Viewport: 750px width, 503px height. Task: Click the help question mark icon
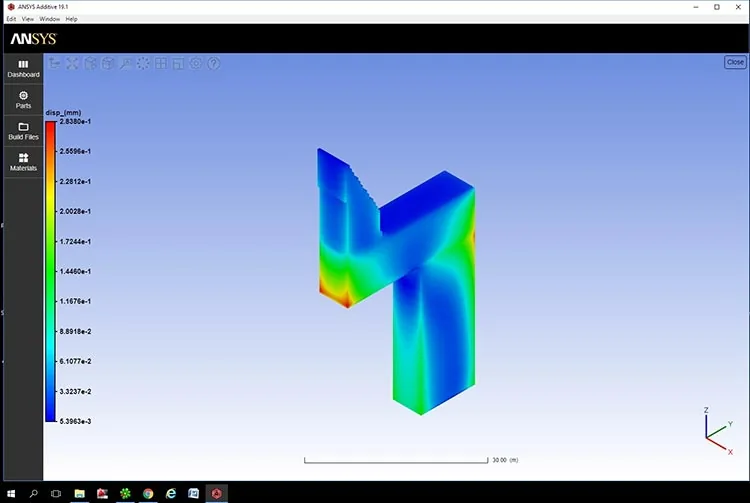[214, 63]
